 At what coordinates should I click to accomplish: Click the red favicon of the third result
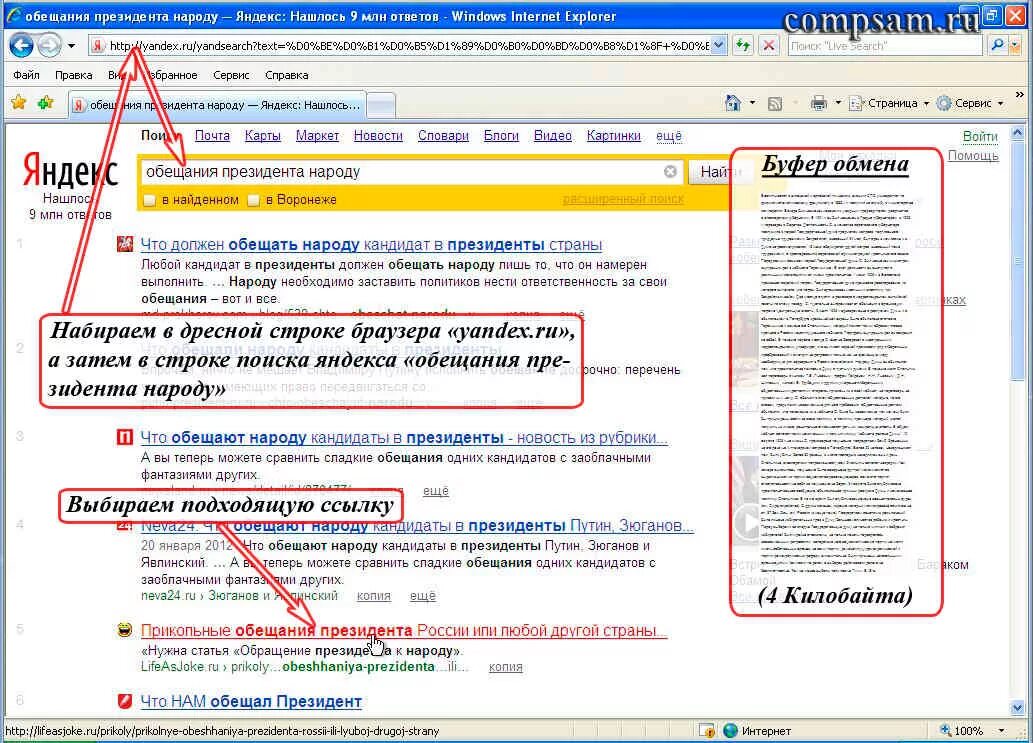point(125,437)
